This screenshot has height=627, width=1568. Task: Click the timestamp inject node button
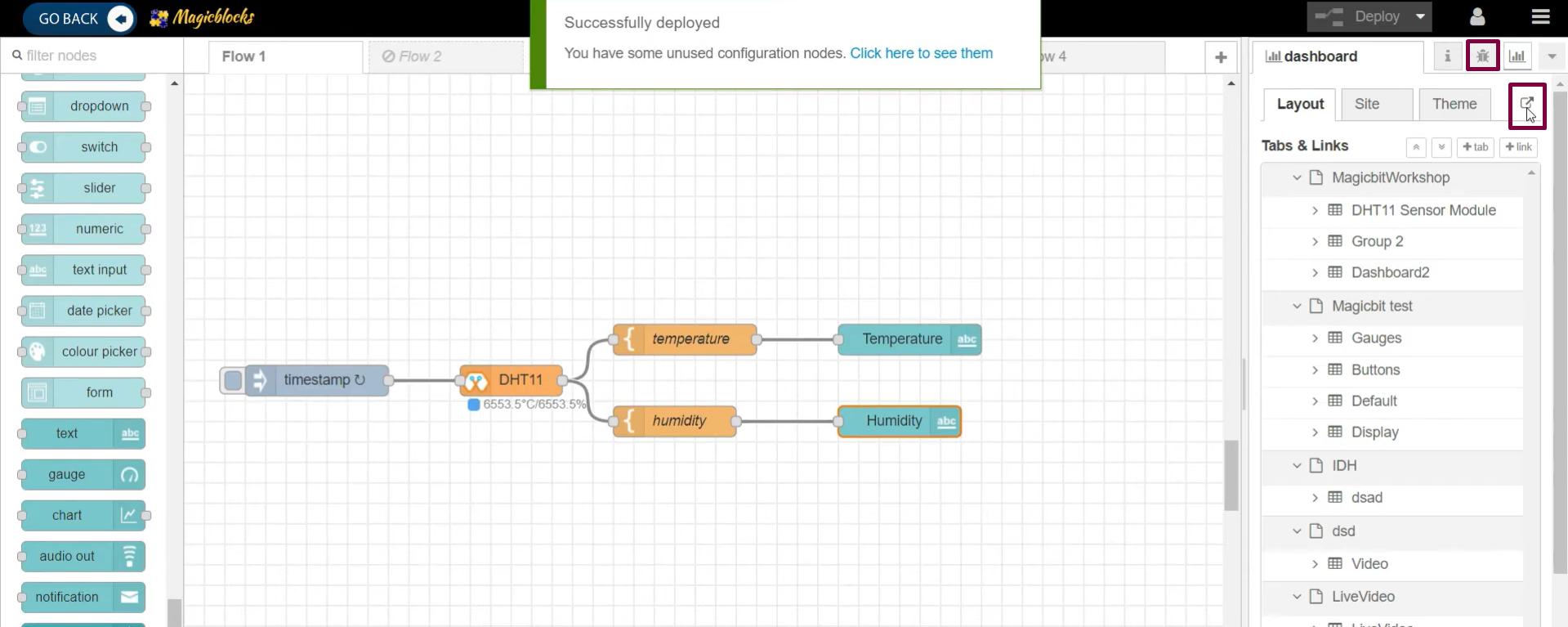pyautogui.click(x=233, y=380)
